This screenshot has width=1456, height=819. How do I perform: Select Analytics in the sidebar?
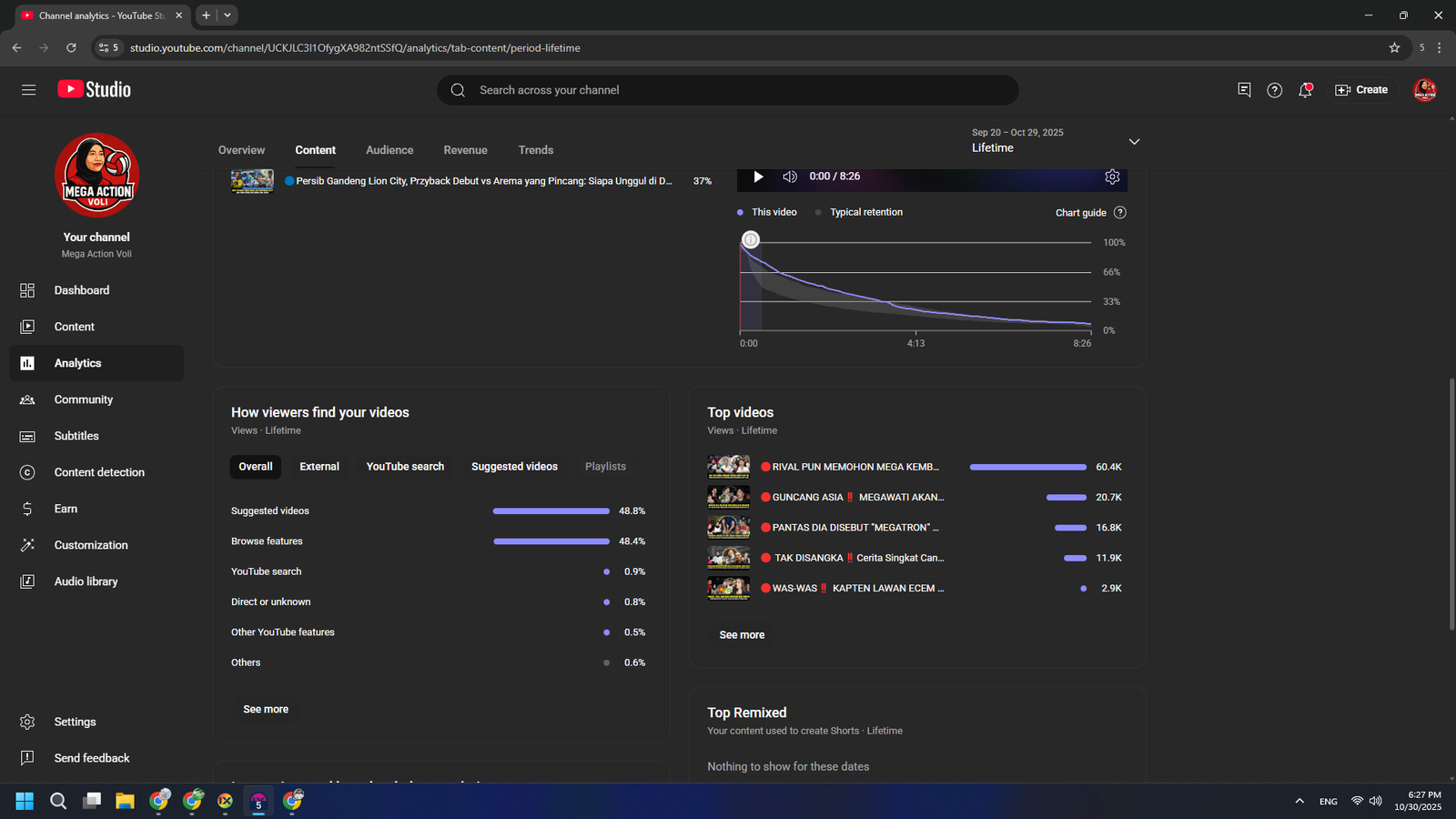tap(96, 363)
